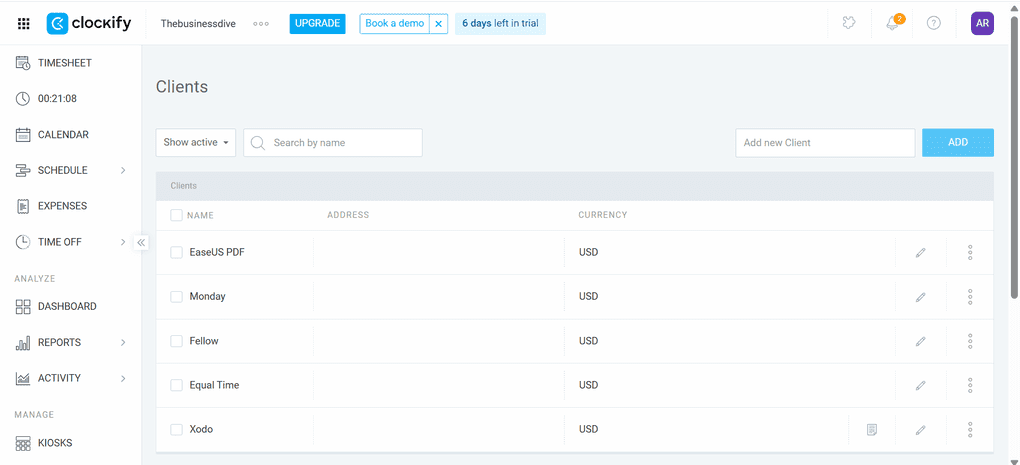This screenshot has width=1020, height=465.
Task: Click the search magnifier icon
Action: [258, 142]
